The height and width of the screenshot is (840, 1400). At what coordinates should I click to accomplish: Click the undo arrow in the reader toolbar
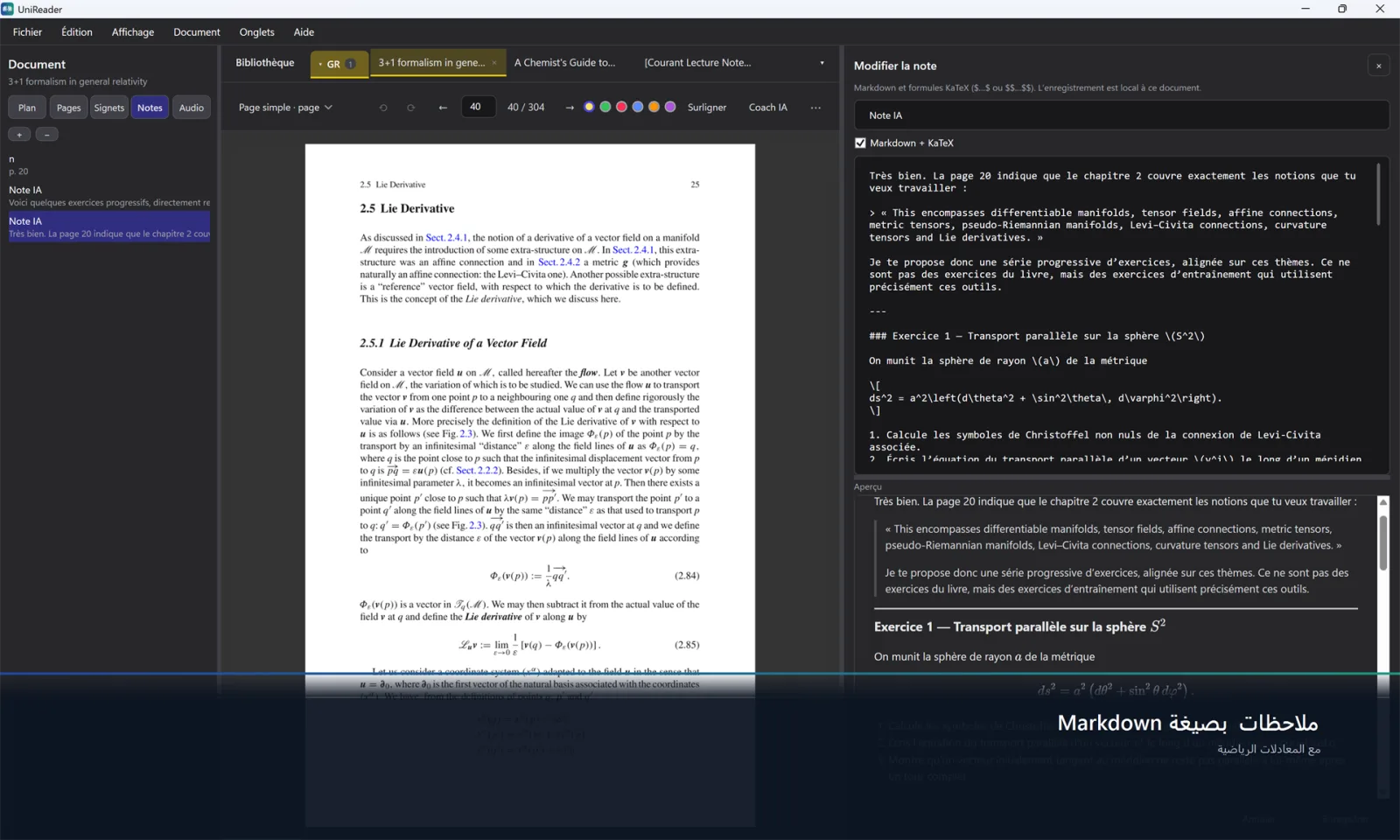pyautogui.click(x=383, y=108)
